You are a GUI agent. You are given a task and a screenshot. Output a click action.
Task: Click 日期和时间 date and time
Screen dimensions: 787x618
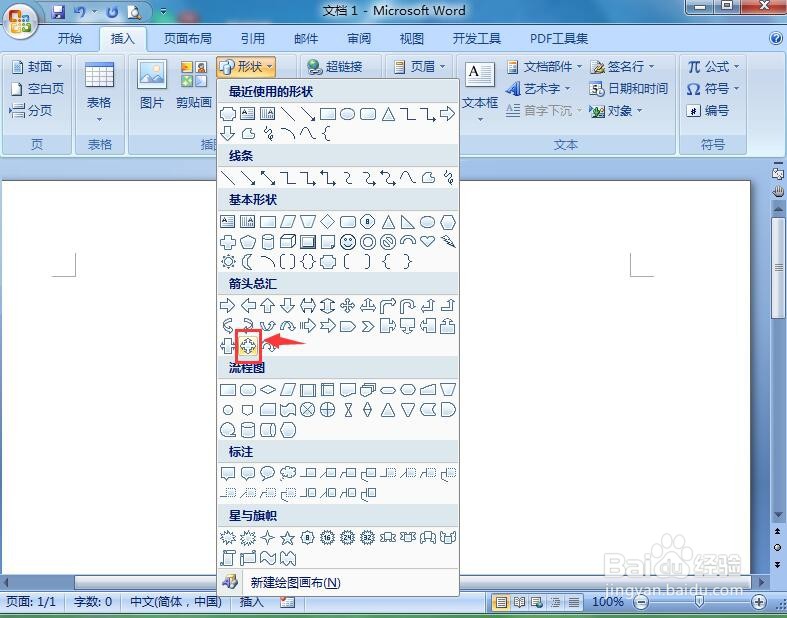[628, 89]
